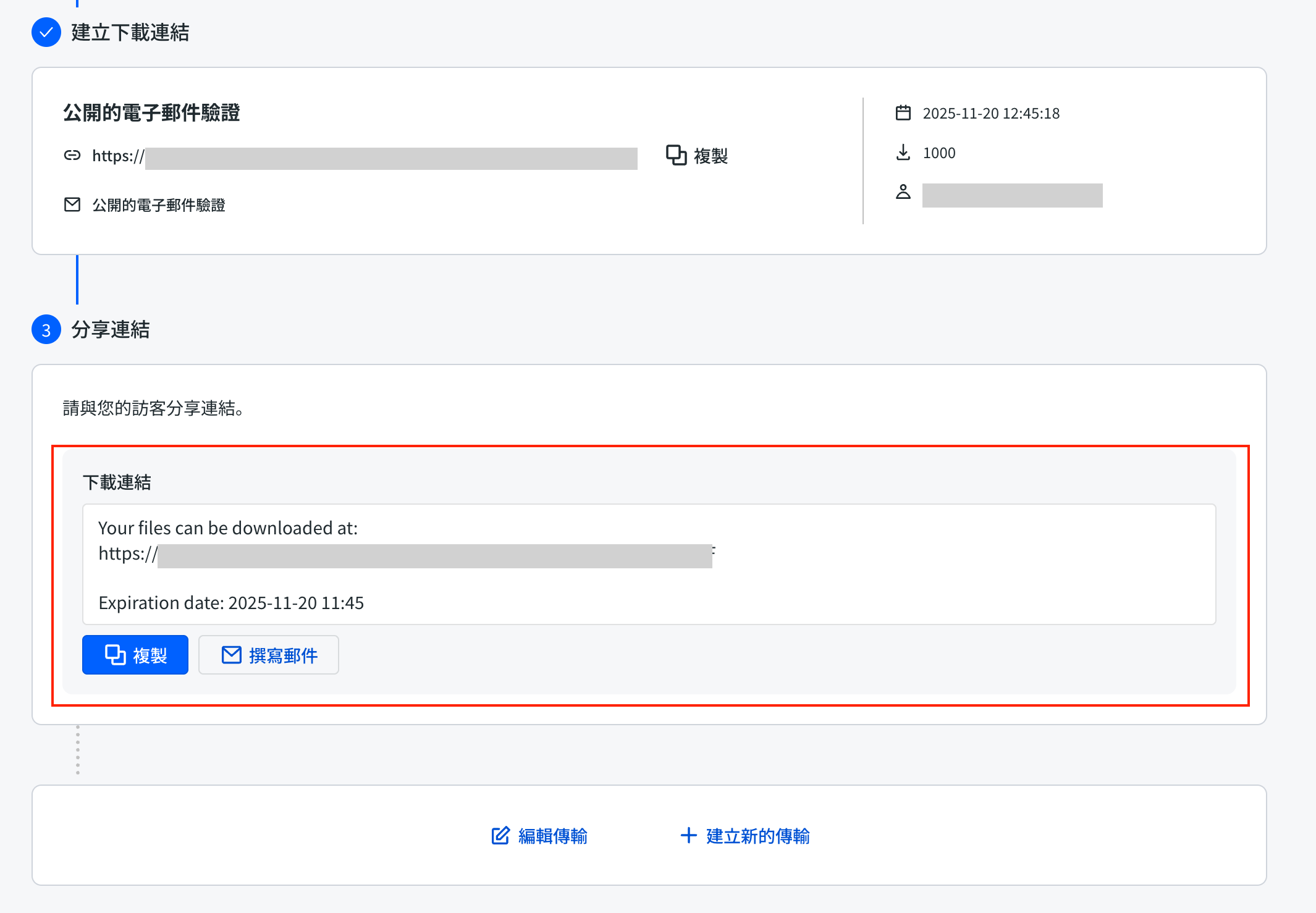Select the expiration date text 2025-11-20 11:45
Screen dimensions: 1316x913
296,603
